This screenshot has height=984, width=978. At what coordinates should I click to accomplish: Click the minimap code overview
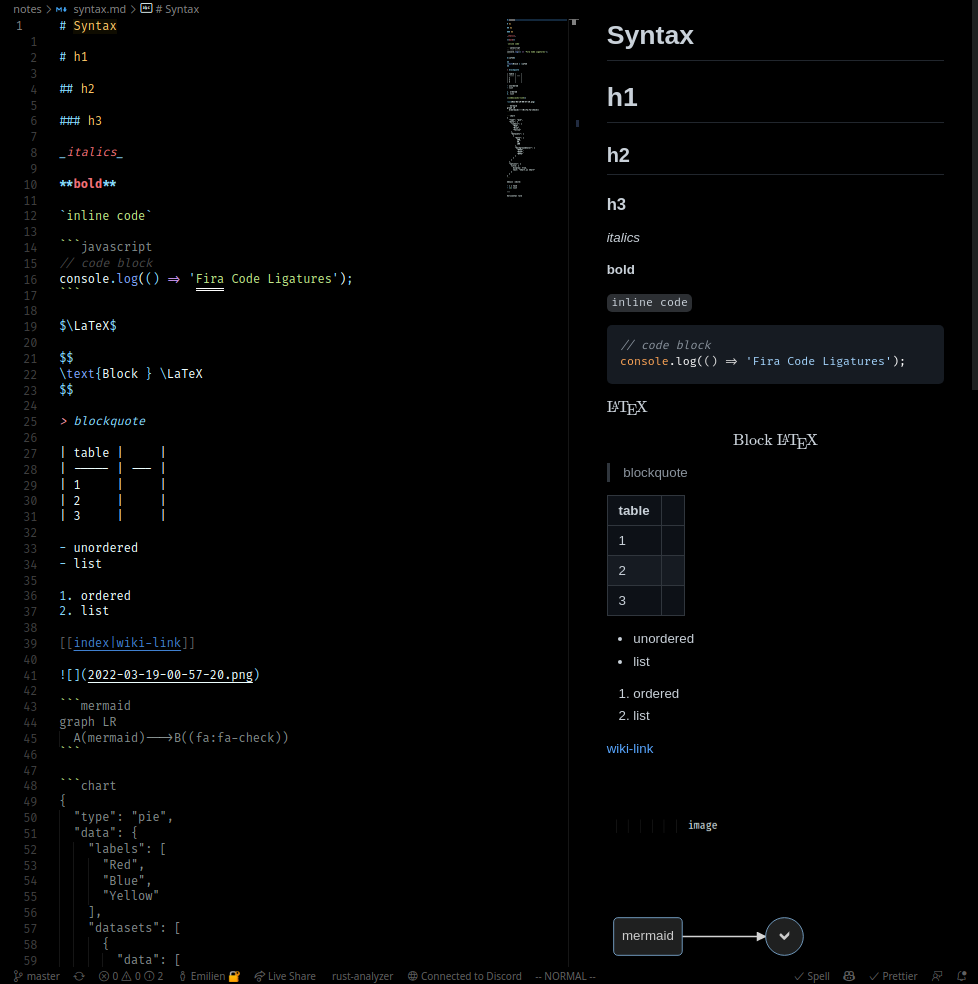537,108
